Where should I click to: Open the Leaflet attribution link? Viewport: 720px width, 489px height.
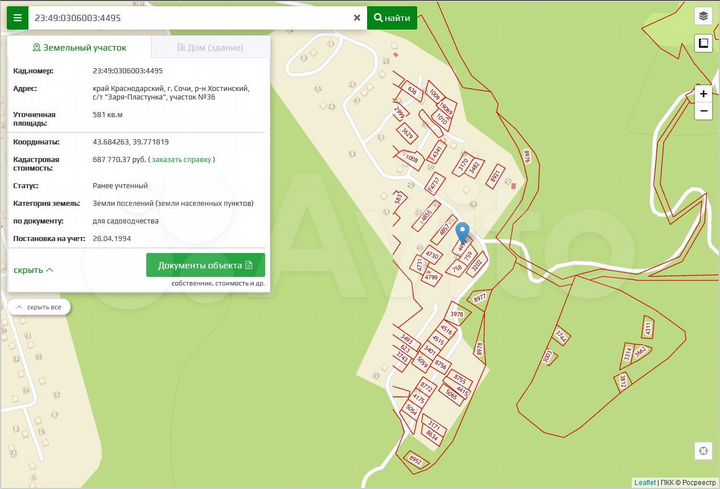point(645,482)
